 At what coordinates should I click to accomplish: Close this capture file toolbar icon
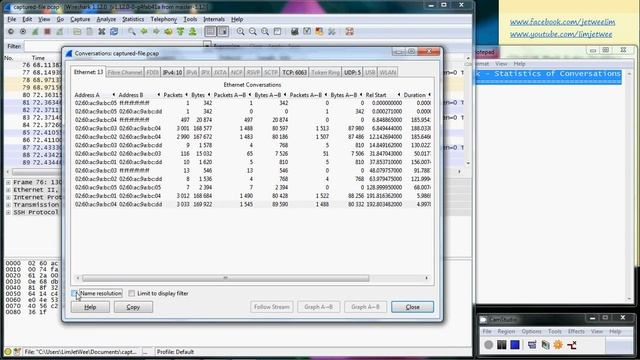pos(102,31)
